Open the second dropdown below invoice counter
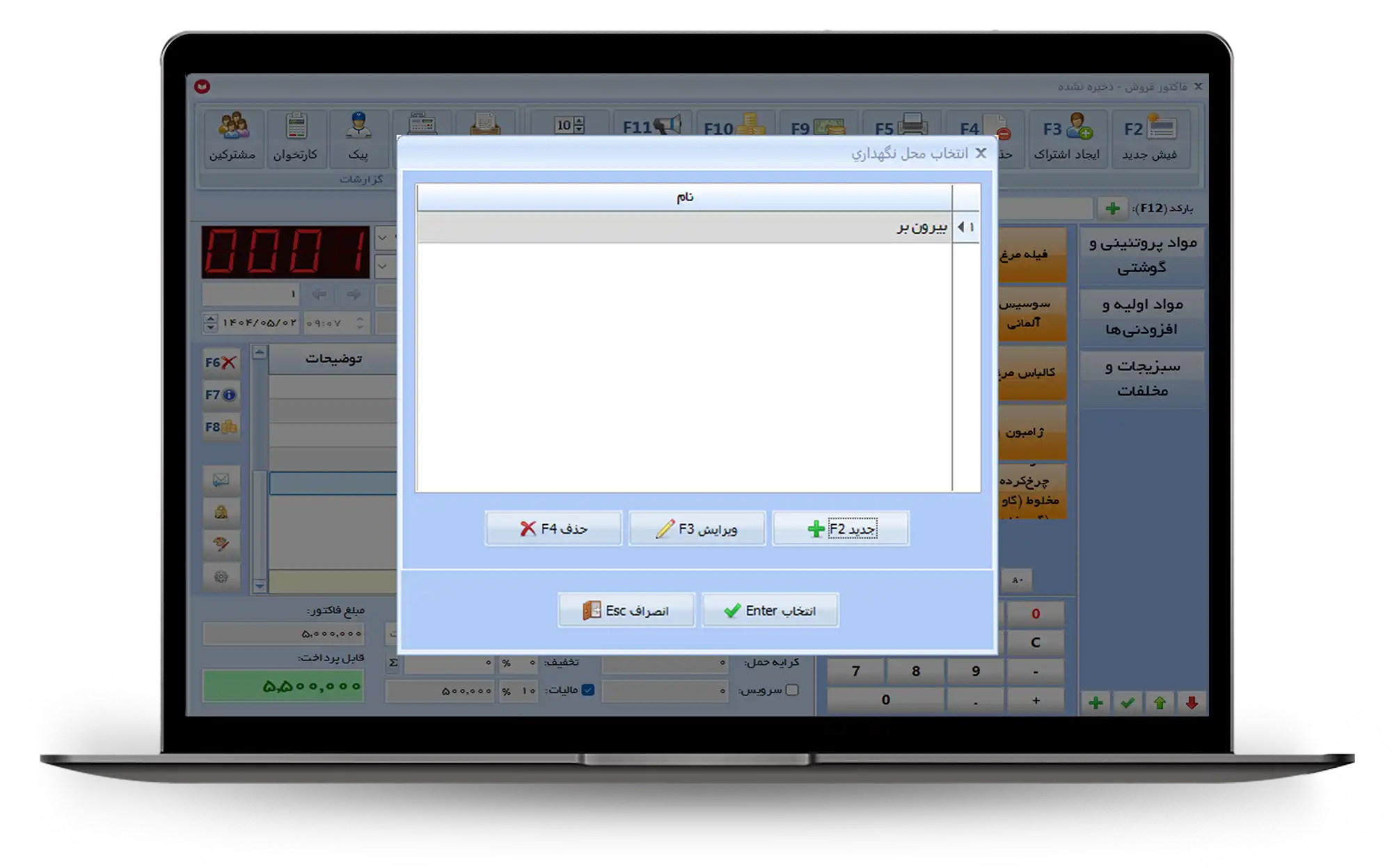Image resolution: width=1392 pixels, height=868 pixels. 383,266
